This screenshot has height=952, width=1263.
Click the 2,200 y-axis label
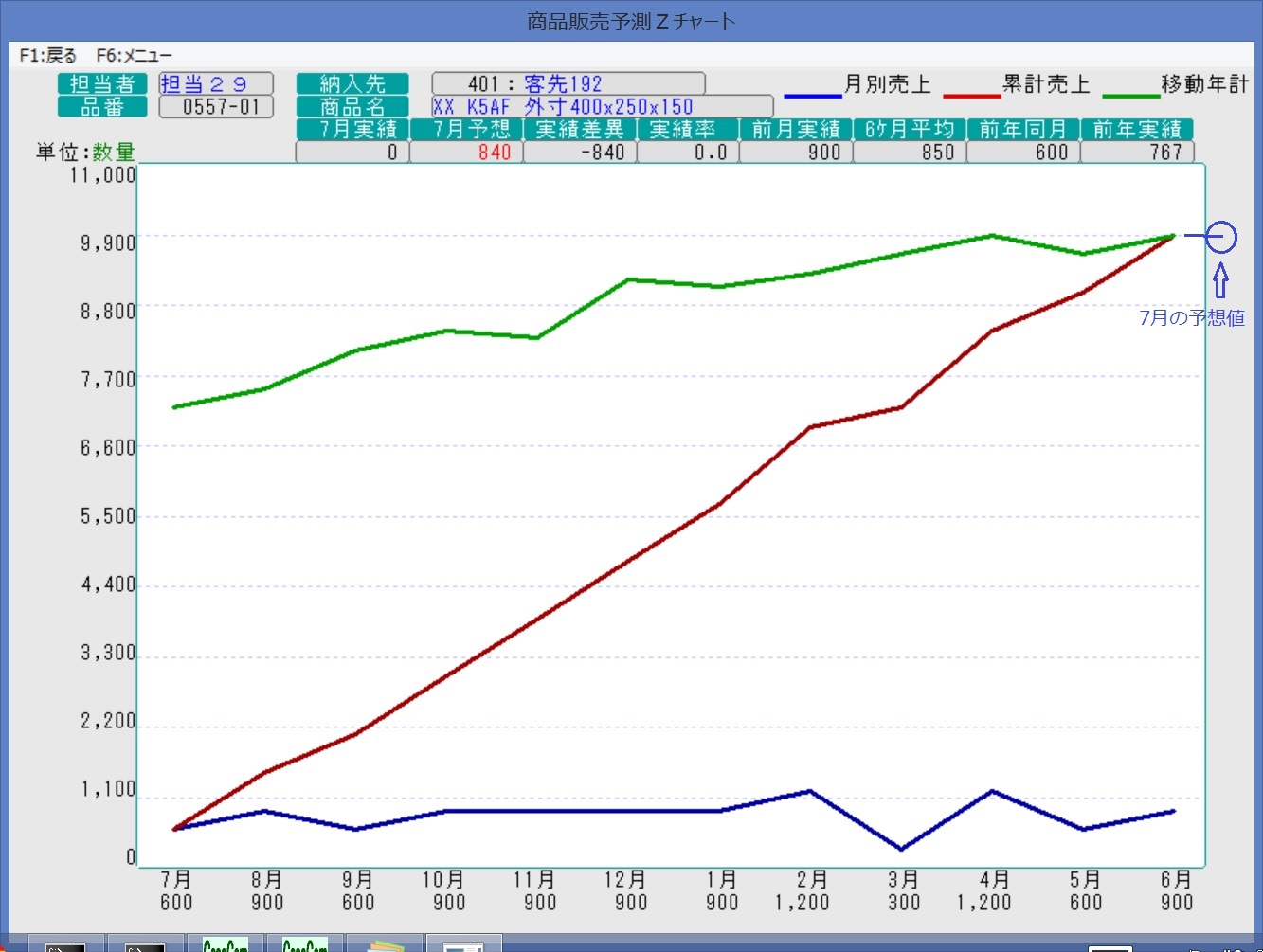108,721
